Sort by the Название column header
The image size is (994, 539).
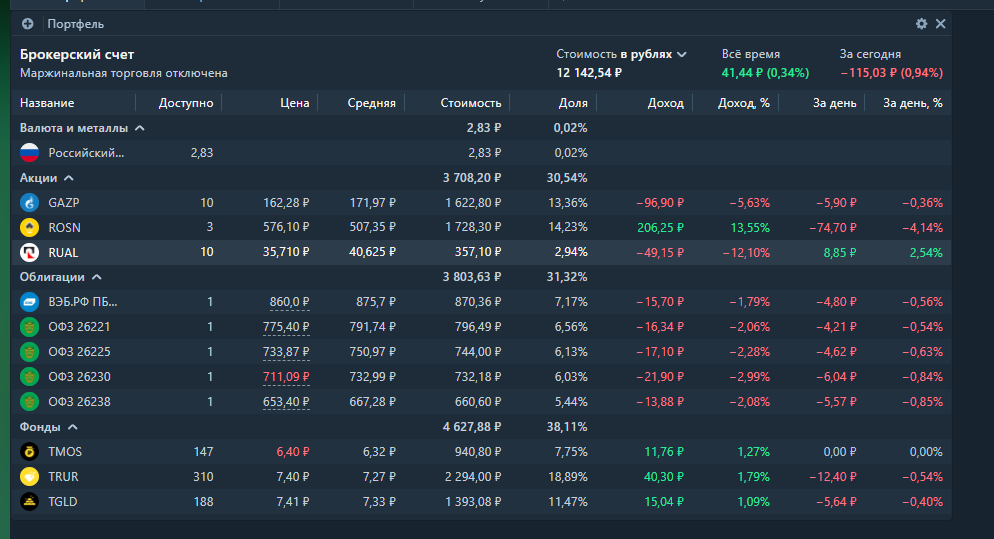coord(47,103)
